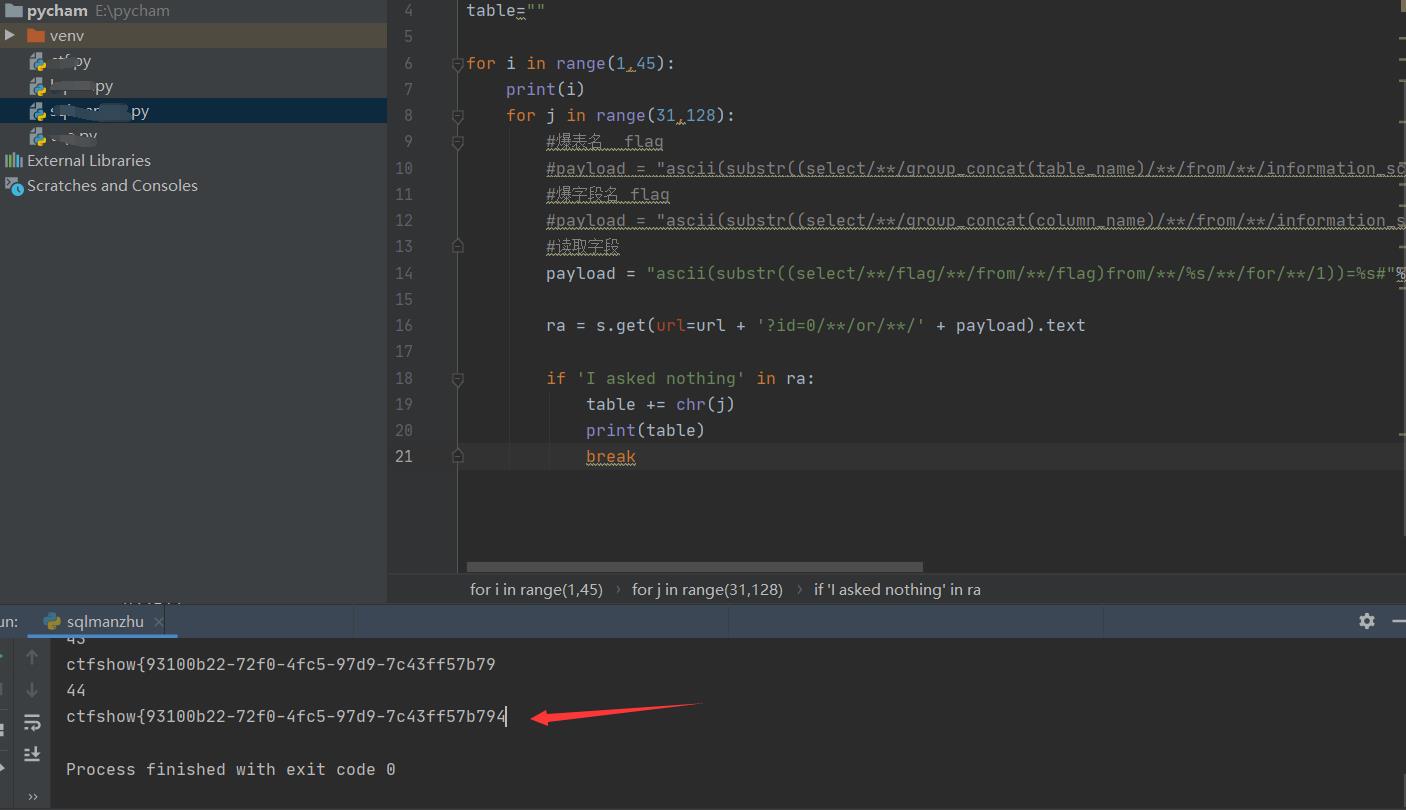
Task: Toggle soft-wrap icon in Run console
Action: point(32,722)
